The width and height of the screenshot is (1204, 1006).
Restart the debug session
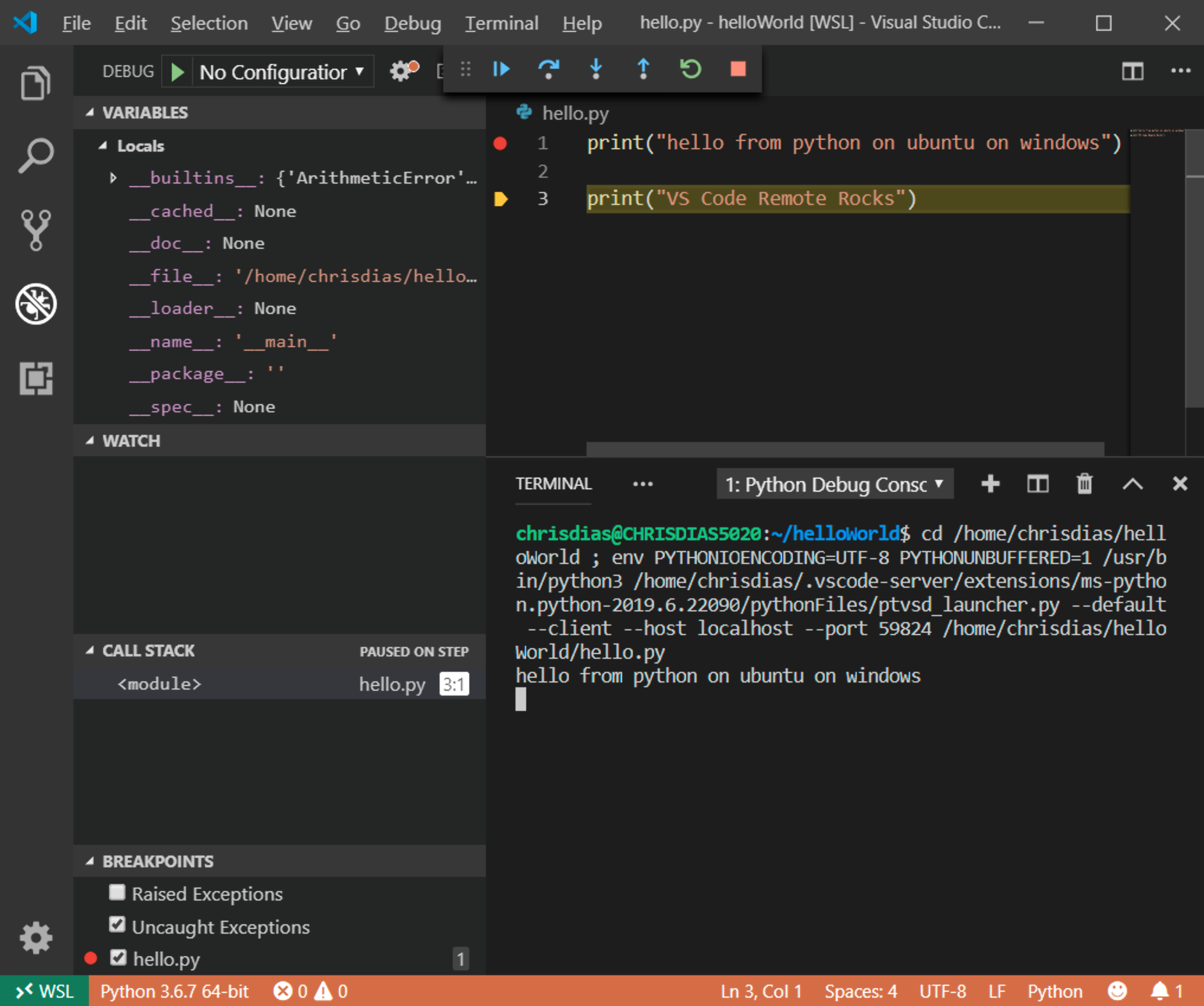(691, 69)
